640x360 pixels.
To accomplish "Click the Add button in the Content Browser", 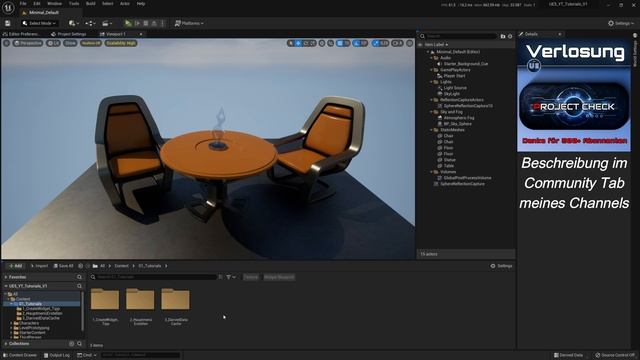I will pyautogui.click(x=15, y=266).
